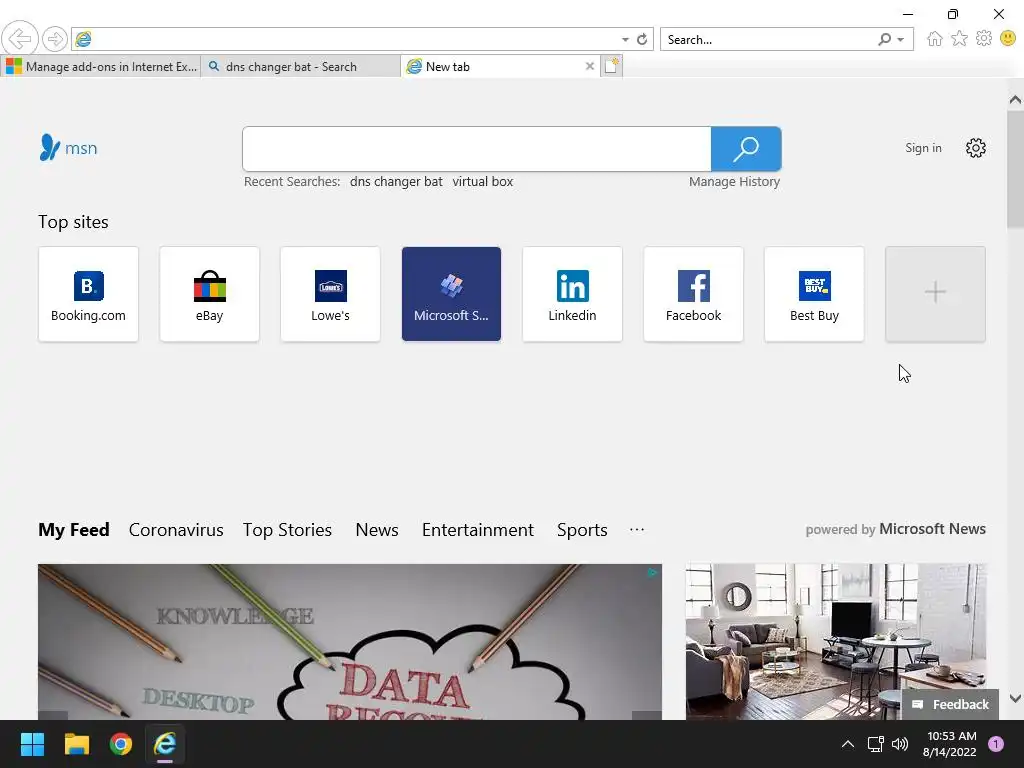Image resolution: width=1024 pixels, height=768 pixels.
Task: Expand more feed categories with the ellipsis
Action: tap(637, 530)
